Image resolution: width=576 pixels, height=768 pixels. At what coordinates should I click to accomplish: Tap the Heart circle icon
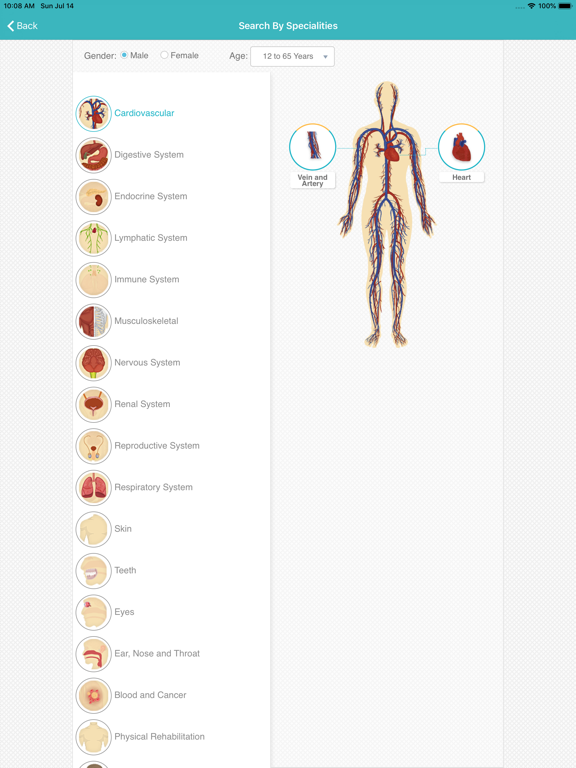461,146
